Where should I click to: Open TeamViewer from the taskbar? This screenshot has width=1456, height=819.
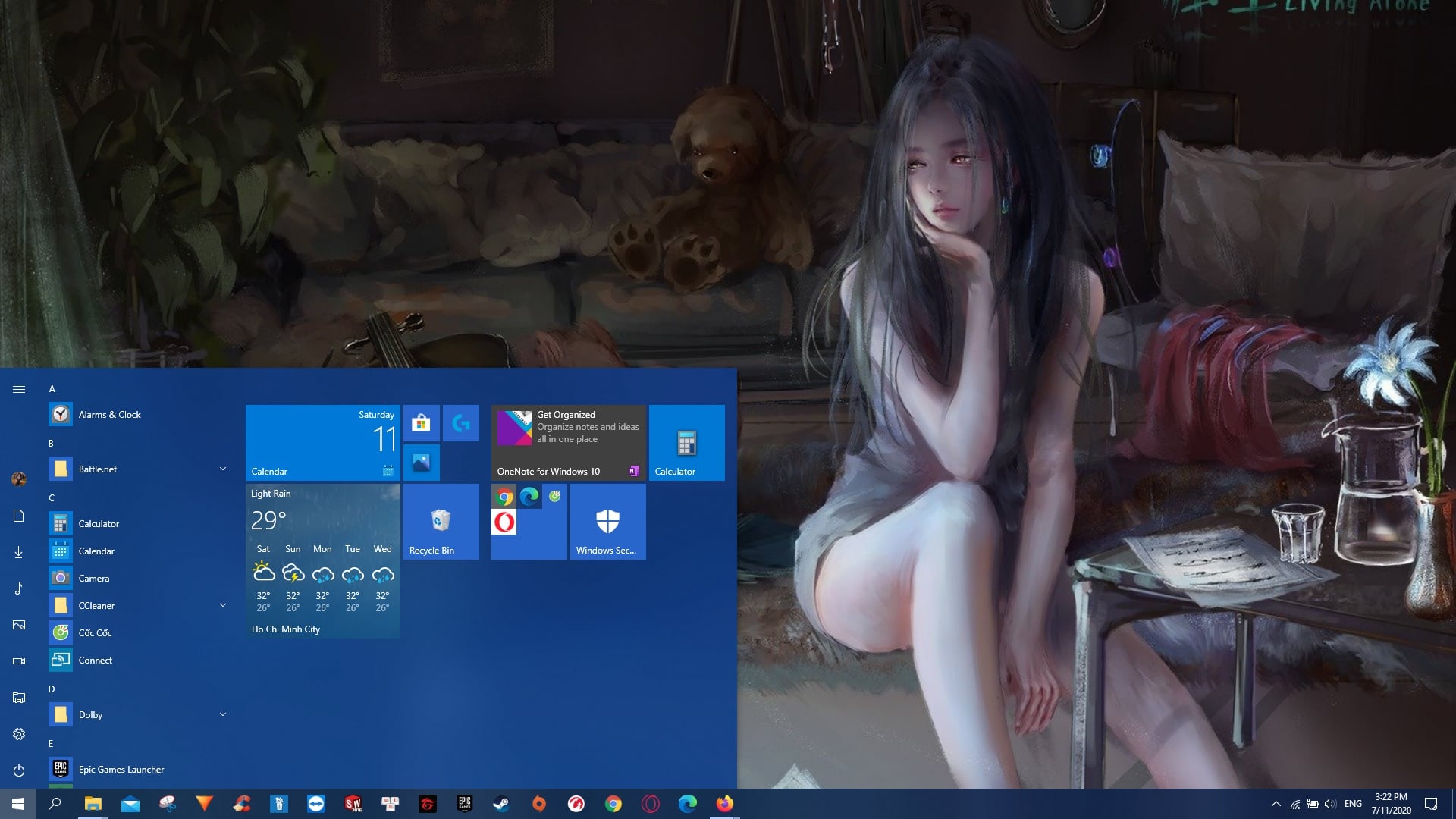[x=316, y=804]
